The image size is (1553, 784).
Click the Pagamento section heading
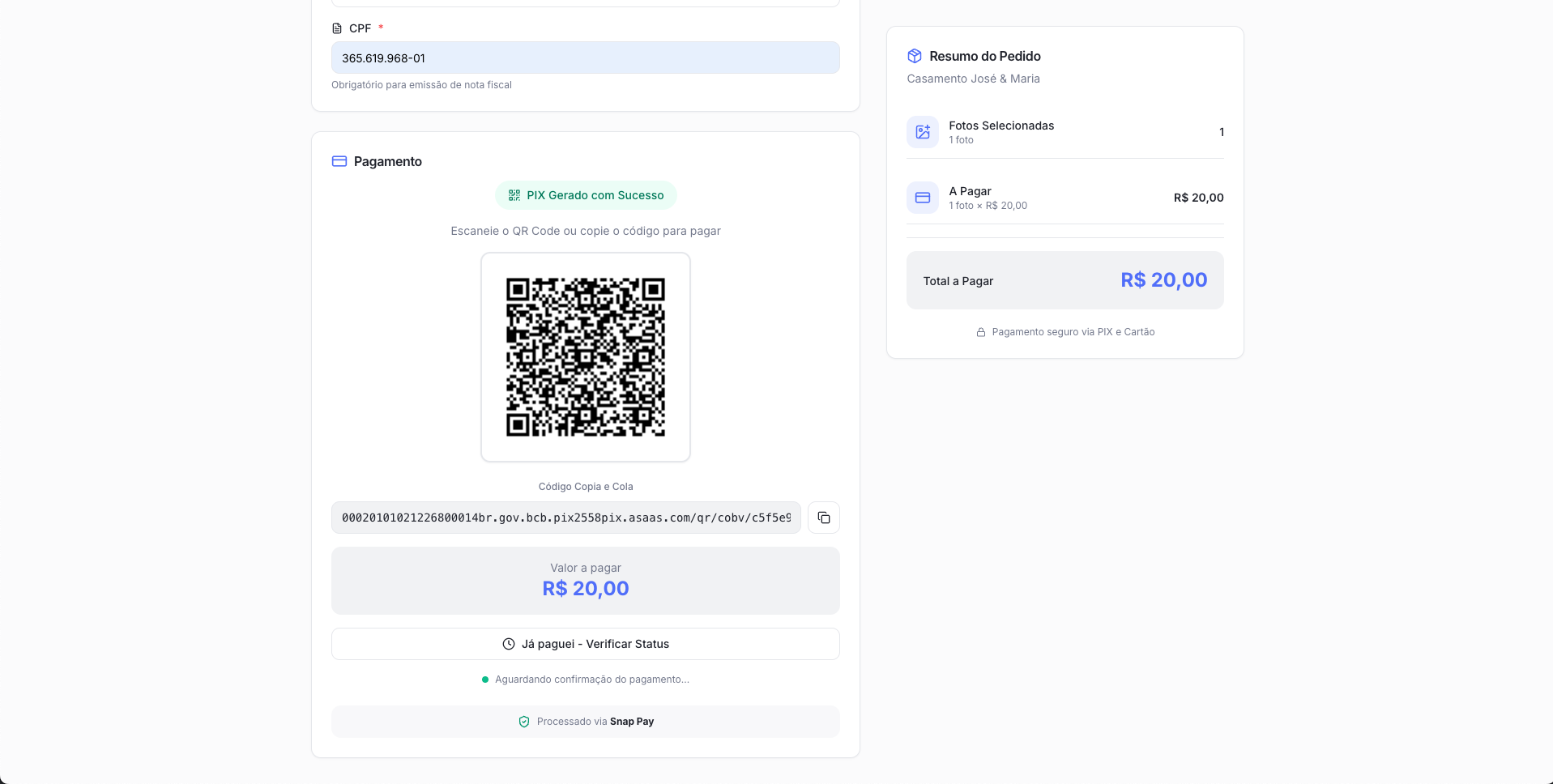coord(387,161)
